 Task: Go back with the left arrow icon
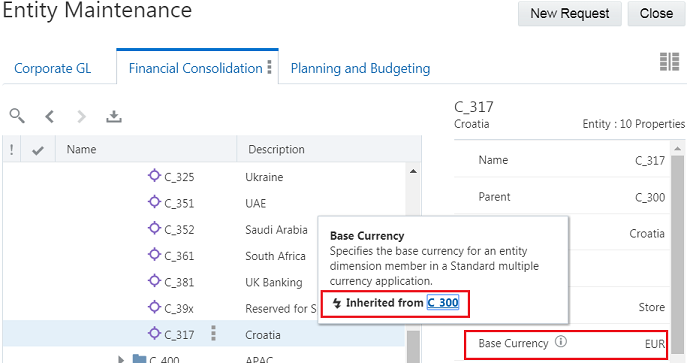click(50, 116)
